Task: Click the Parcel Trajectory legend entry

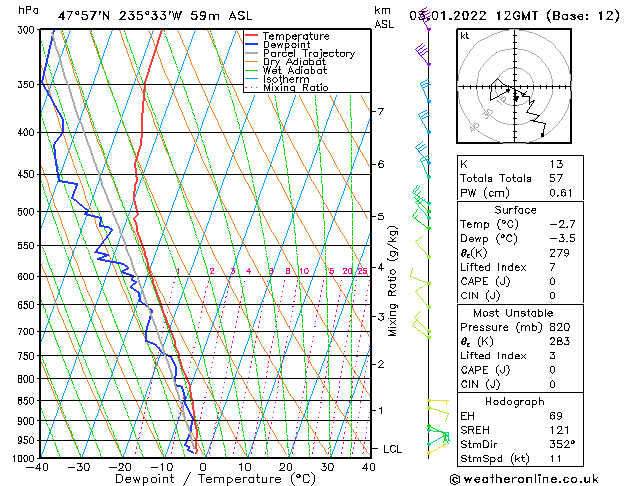Action: (x=309, y=53)
